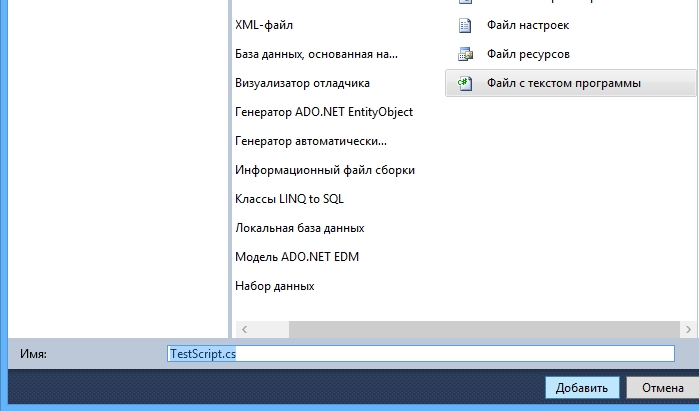
Task: Choose База данных, основанная на... item
Action: (316, 54)
